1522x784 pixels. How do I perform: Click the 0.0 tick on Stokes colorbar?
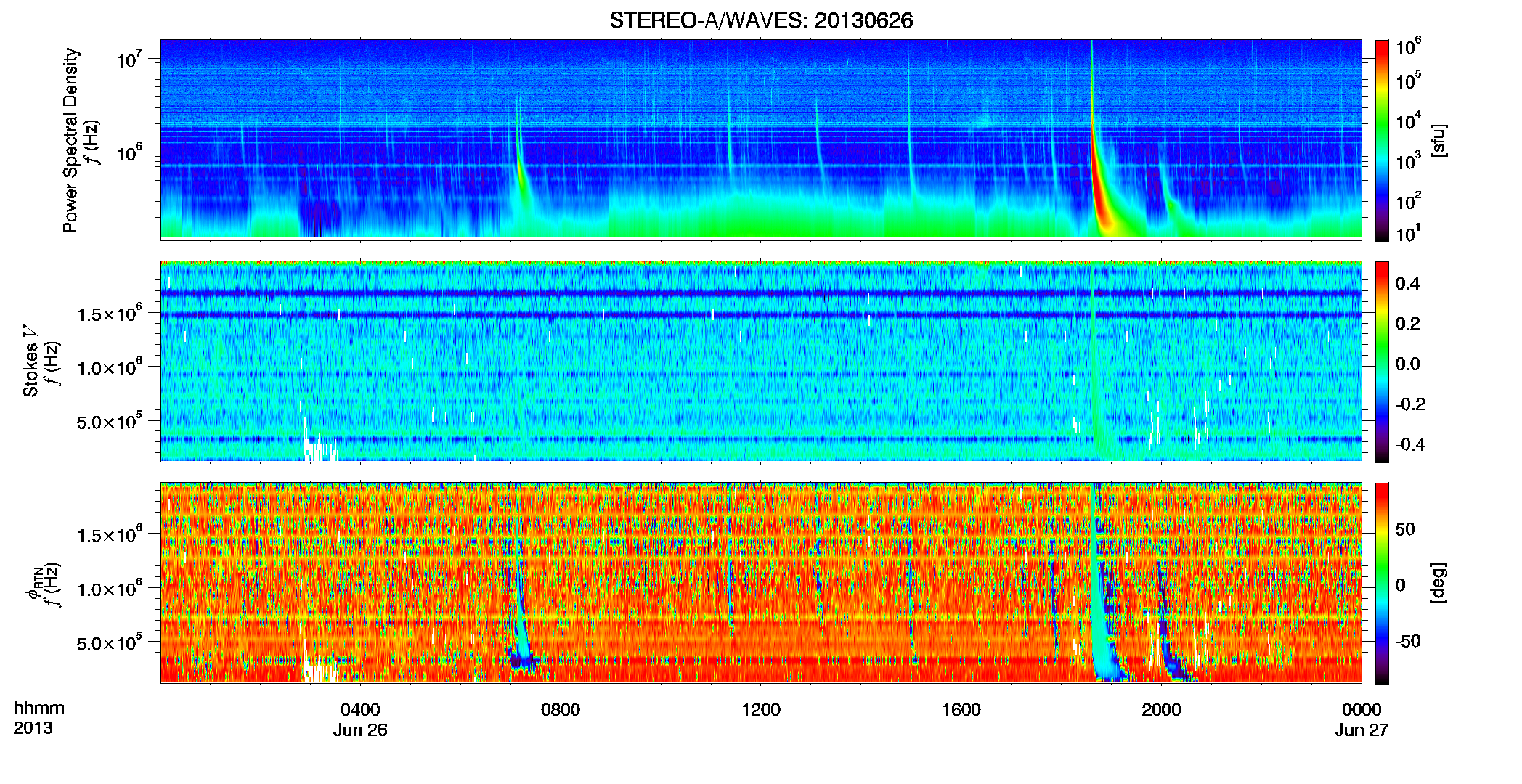(1407, 364)
